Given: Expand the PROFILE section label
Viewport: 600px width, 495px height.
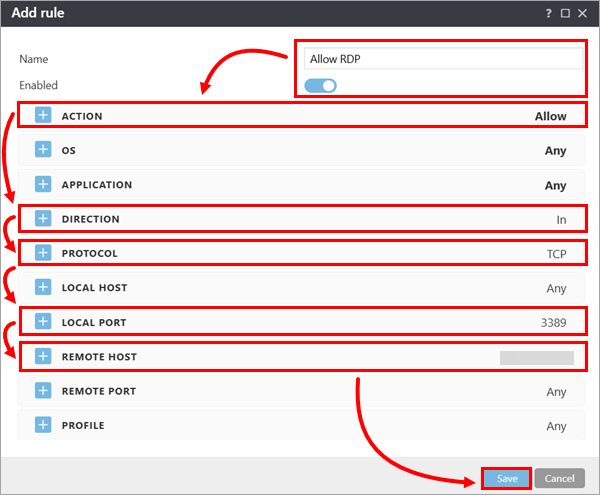Looking at the screenshot, I should 83,425.
